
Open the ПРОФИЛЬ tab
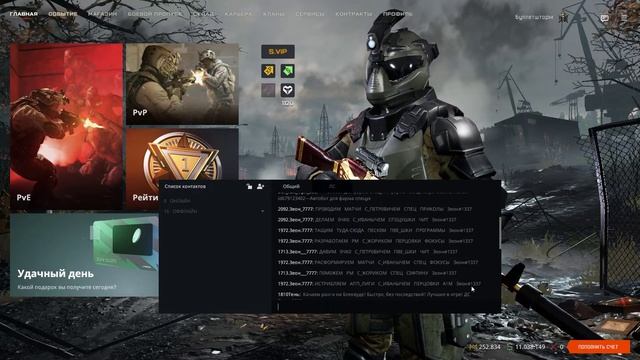point(398,14)
